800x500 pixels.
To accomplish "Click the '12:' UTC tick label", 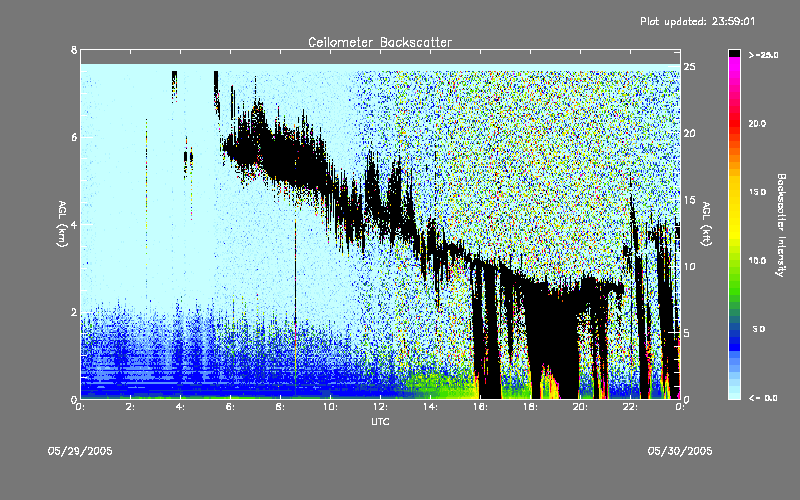I will (380, 407).
